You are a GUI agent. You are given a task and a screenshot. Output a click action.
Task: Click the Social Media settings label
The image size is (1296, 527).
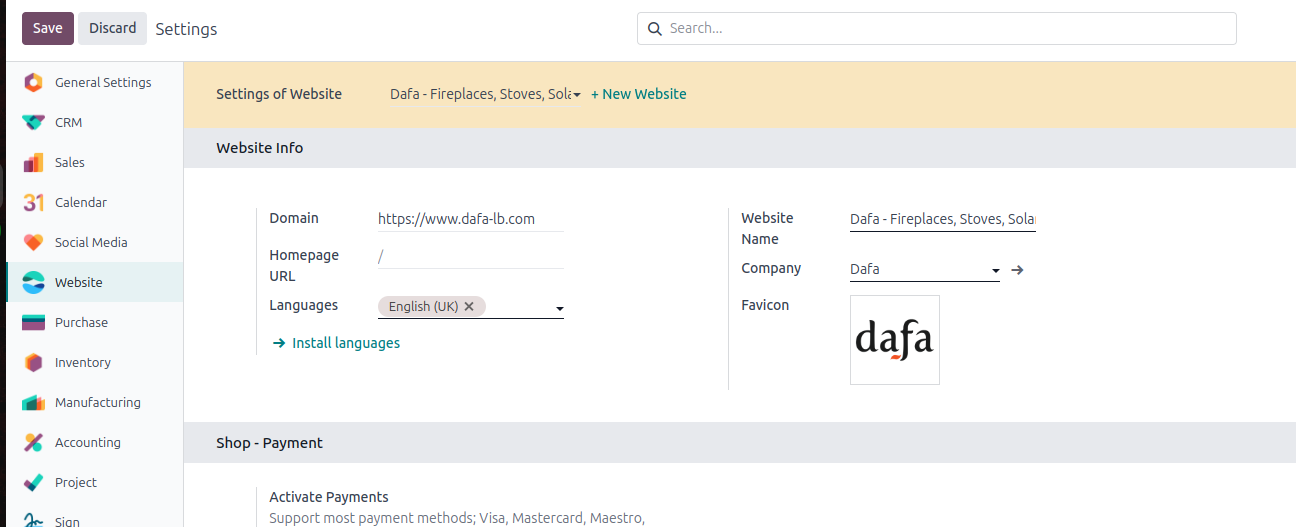click(91, 242)
